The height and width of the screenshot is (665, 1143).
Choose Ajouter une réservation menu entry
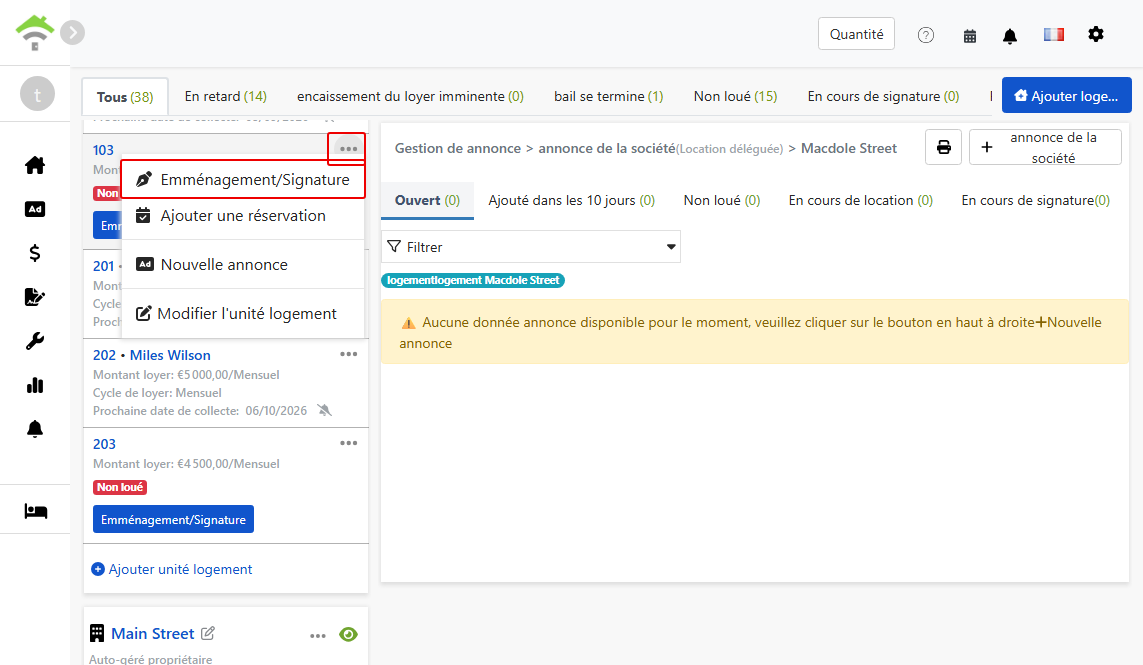tap(243, 216)
